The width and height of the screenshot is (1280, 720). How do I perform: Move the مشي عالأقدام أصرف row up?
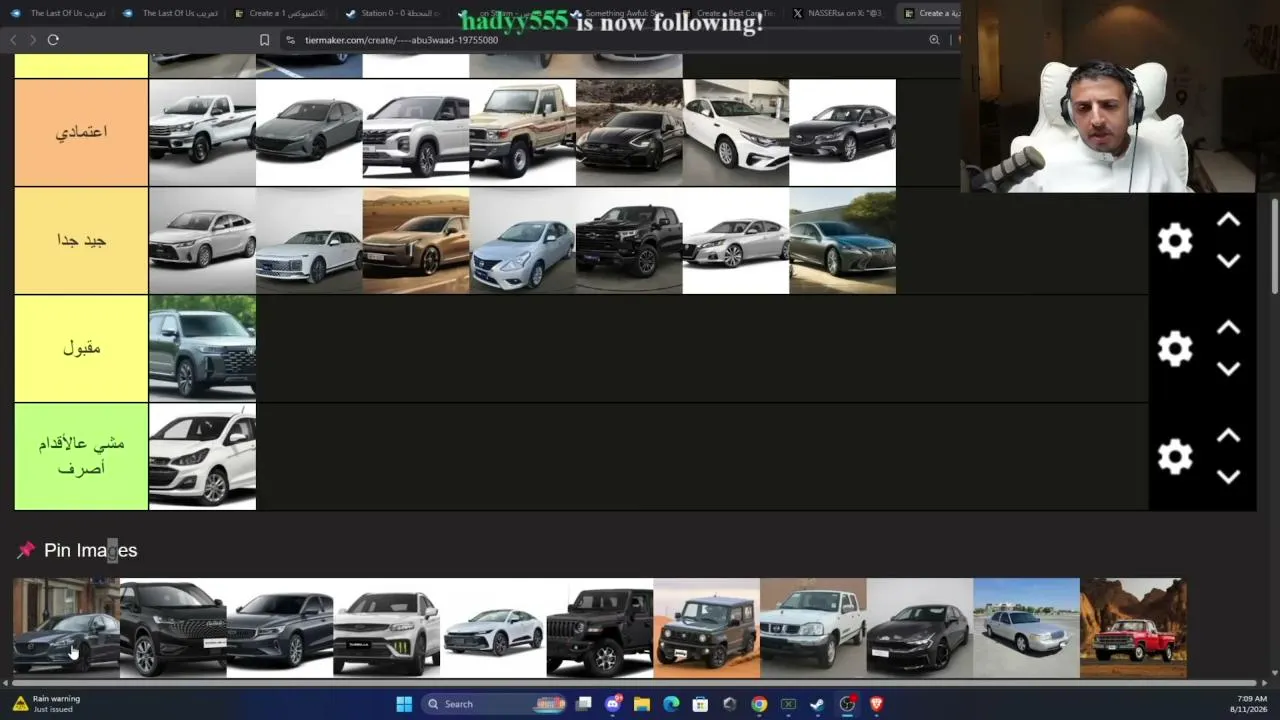(x=1228, y=436)
